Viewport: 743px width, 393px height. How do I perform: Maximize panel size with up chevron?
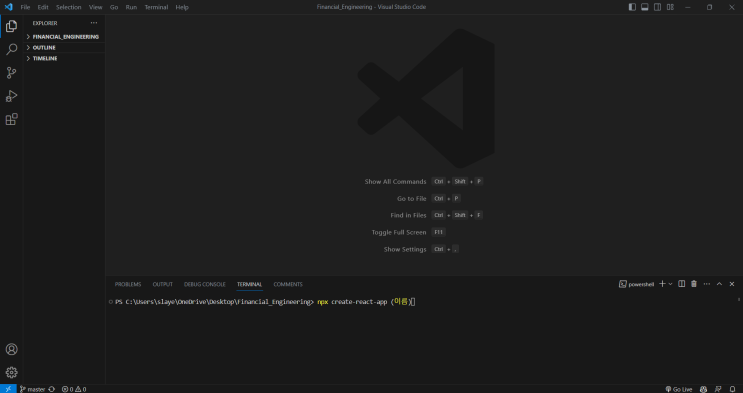[x=719, y=284]
